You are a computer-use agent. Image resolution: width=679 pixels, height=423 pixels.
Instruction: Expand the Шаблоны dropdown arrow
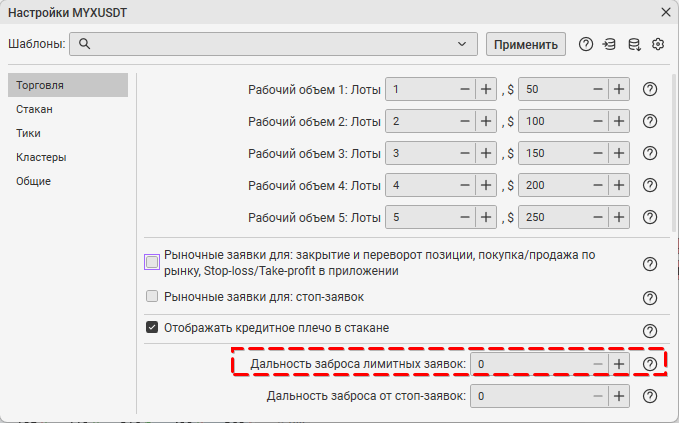(x=462, y=44)
